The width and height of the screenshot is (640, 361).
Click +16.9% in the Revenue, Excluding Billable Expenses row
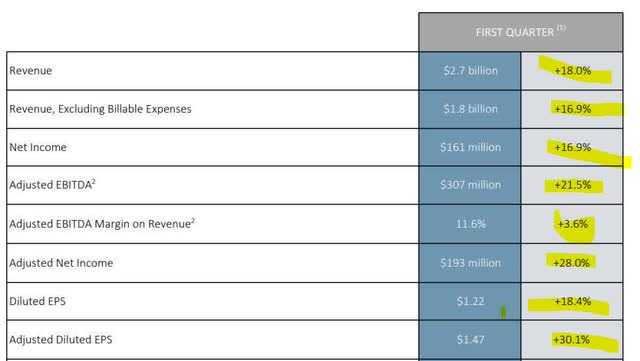tap(573, 109)
